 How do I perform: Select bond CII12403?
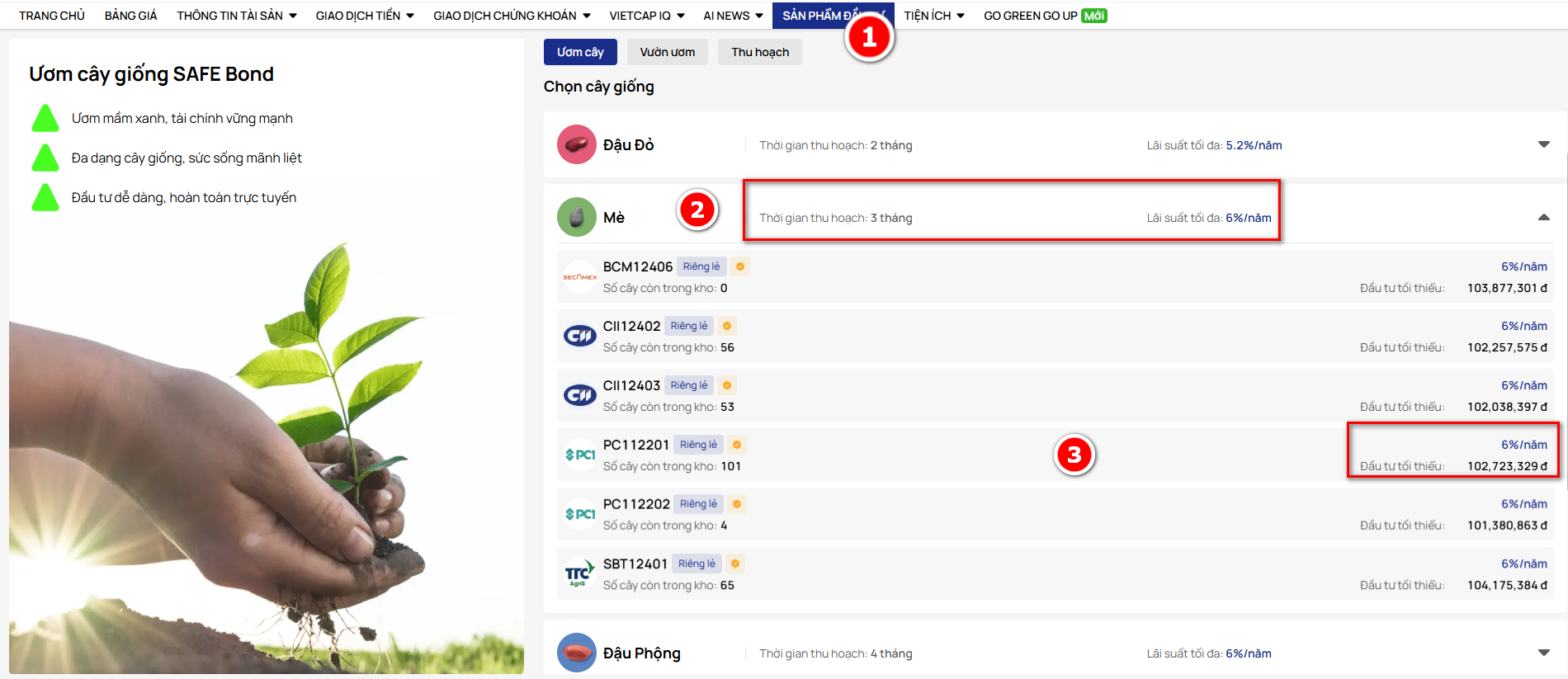(x=1056, y=396)
